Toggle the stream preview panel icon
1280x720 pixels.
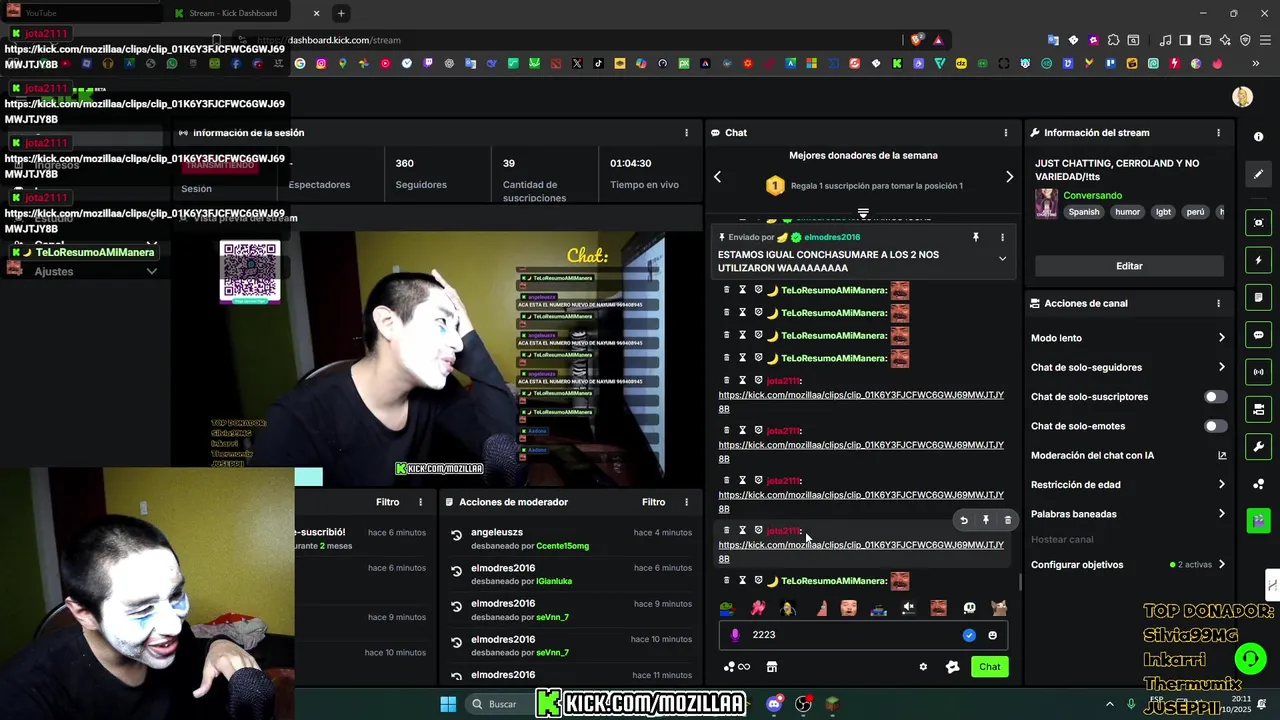(x=1258, y=222)
